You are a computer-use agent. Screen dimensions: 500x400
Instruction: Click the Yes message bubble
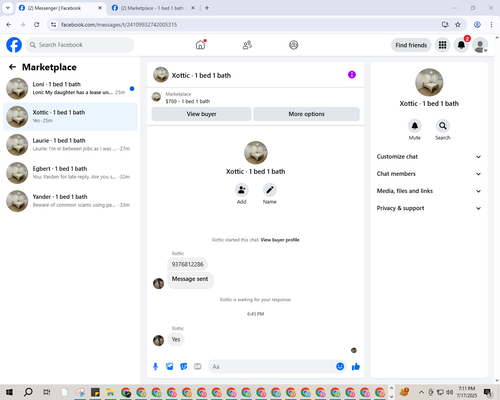[176, 339]
